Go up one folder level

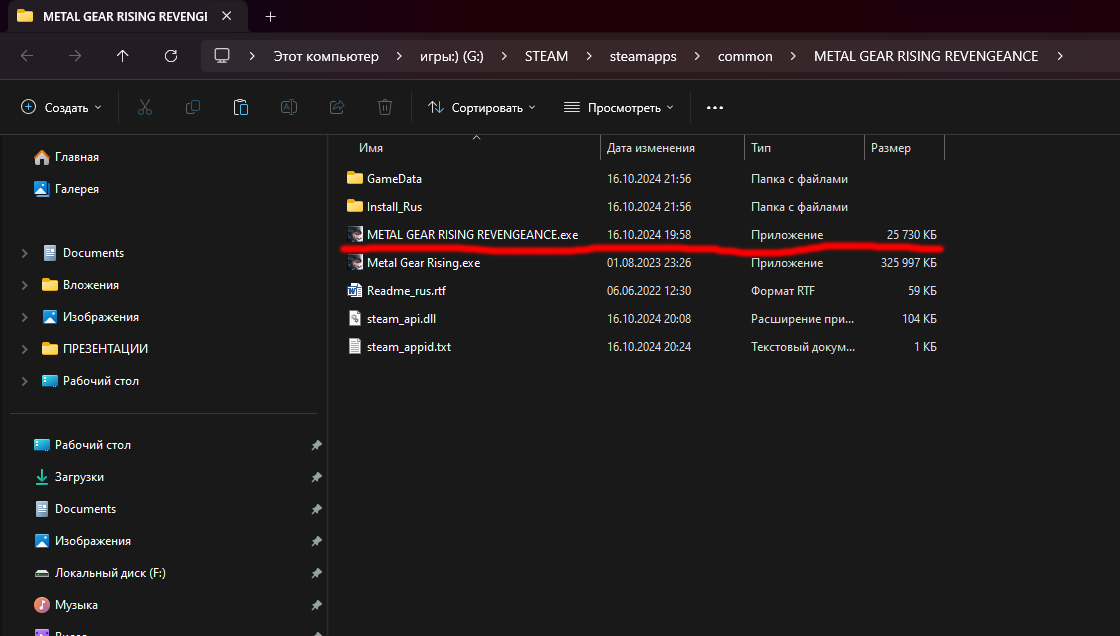tap(123, 56)
